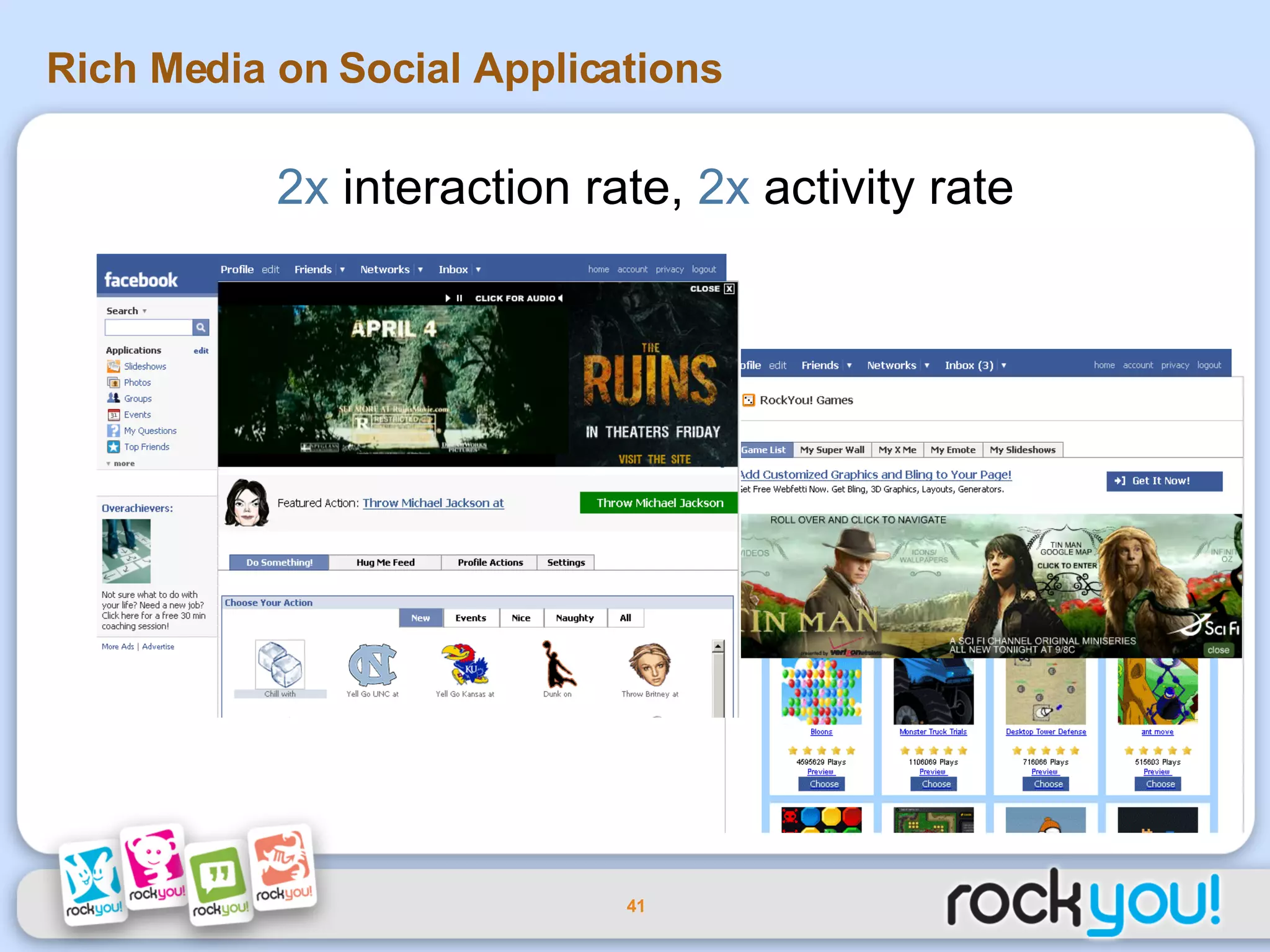
Task: Open the Photos application icon
Action: click(113, 382)
